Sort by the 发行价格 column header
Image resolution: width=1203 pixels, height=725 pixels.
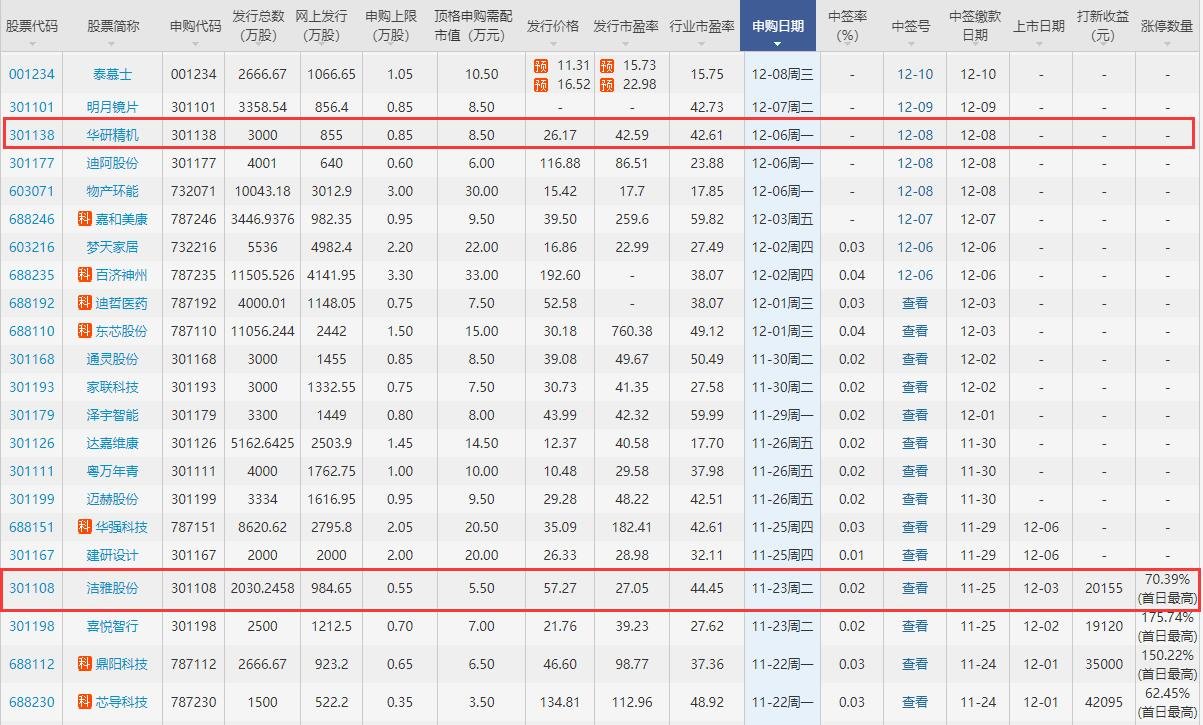552,26
